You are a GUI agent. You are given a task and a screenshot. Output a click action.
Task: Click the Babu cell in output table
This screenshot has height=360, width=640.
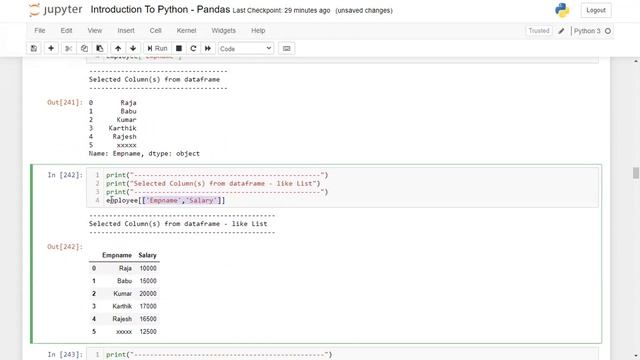click(124, 281)
